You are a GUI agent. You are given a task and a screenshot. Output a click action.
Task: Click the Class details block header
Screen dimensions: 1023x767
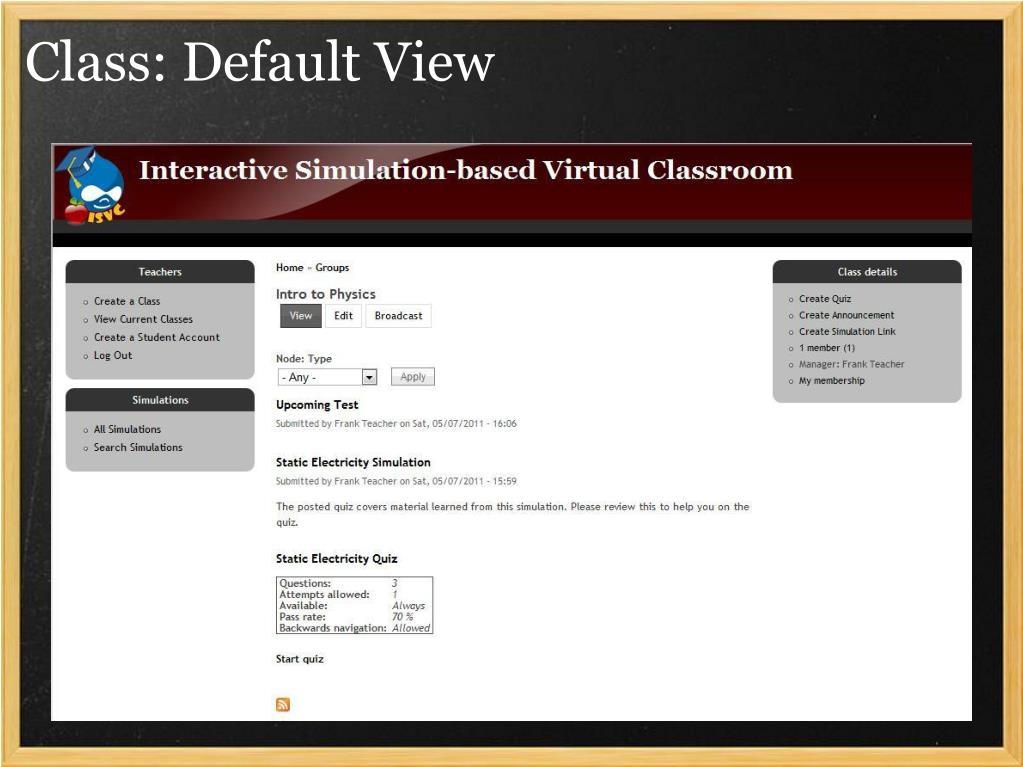point(867,272)
